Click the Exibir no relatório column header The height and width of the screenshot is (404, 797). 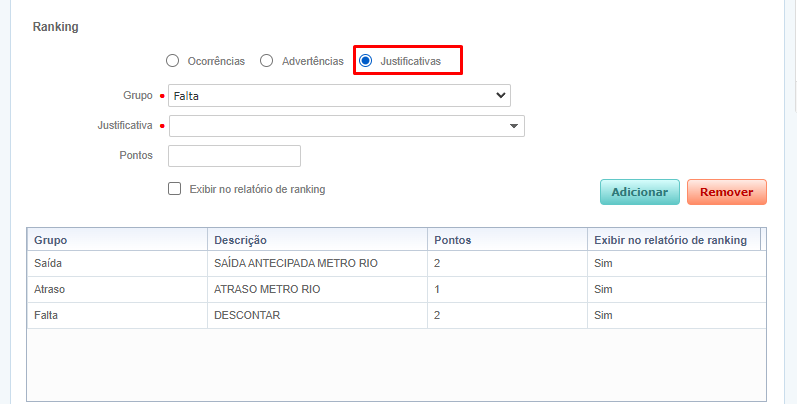tap(670, 240)
